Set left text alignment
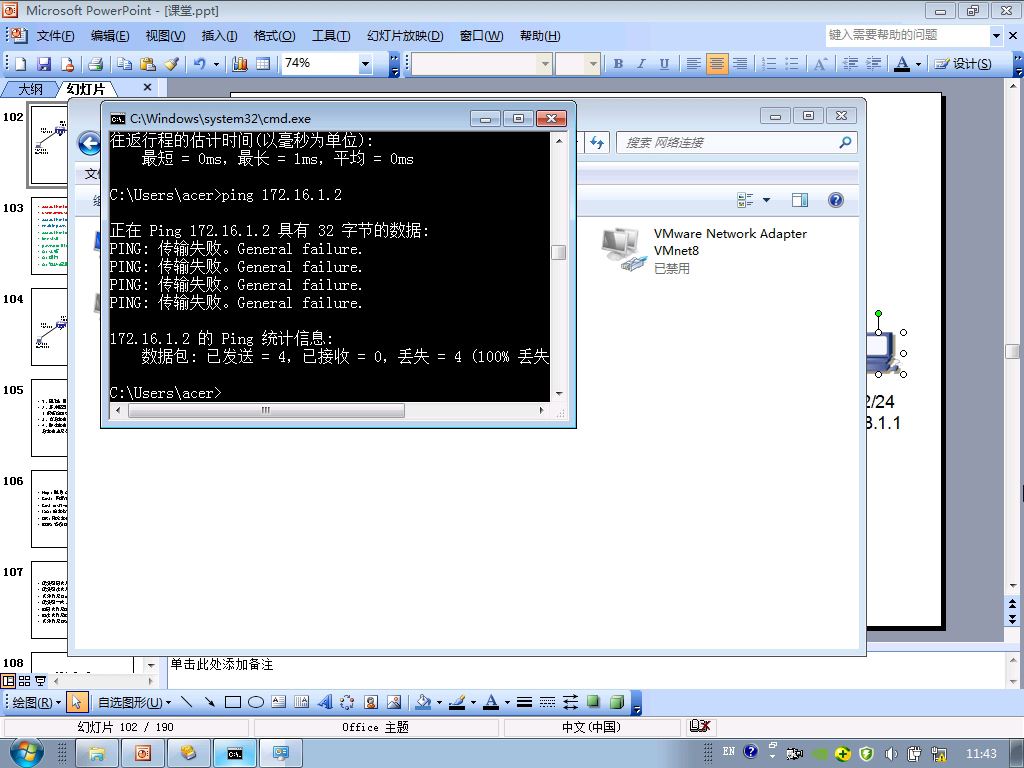The width and height of the screenshot is (1024, 768). click(x=694, y=63)
